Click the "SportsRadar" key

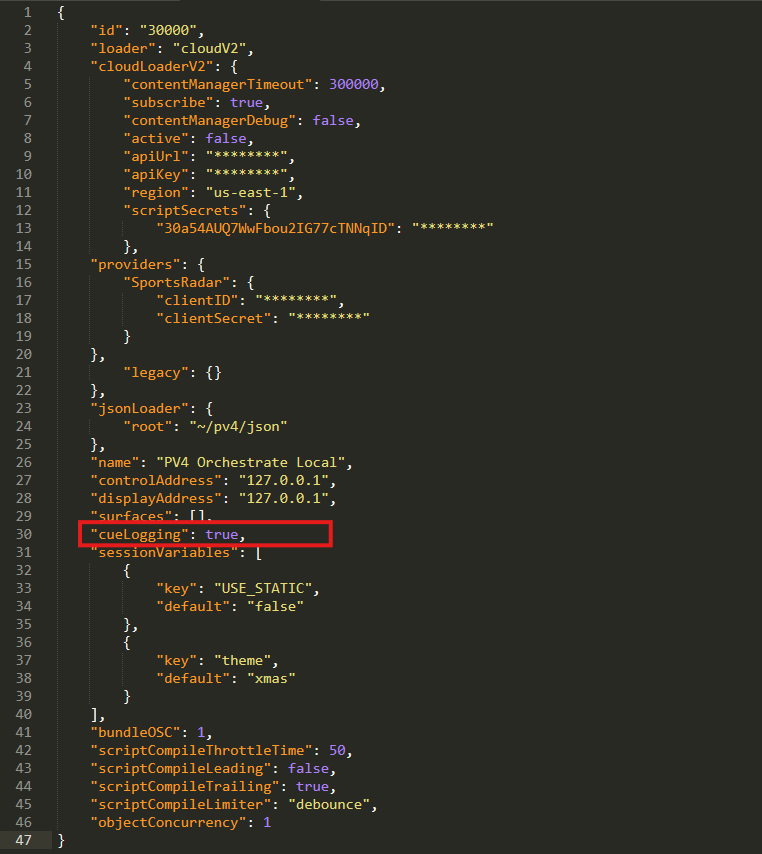(177, 282)
